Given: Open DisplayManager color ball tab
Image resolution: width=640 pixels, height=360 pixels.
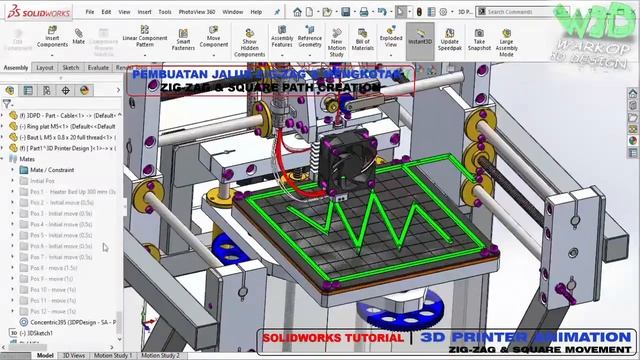Looking at the screenshot, I should tap(84, 90).
